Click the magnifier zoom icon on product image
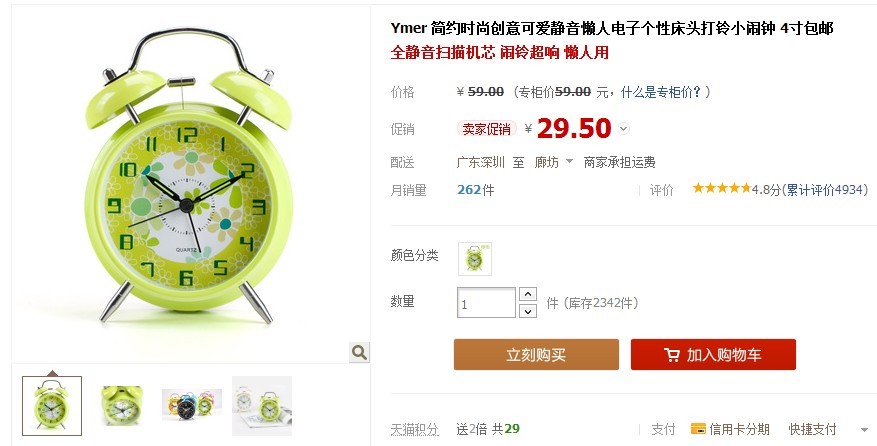The width and height of the screenshot is (877, 446). click(359, 352)
